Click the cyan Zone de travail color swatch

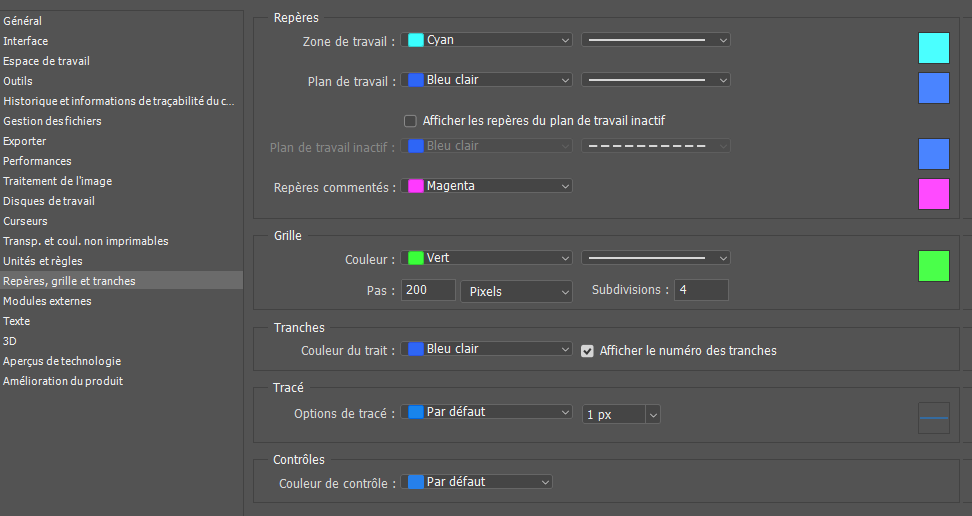[933, 48]
